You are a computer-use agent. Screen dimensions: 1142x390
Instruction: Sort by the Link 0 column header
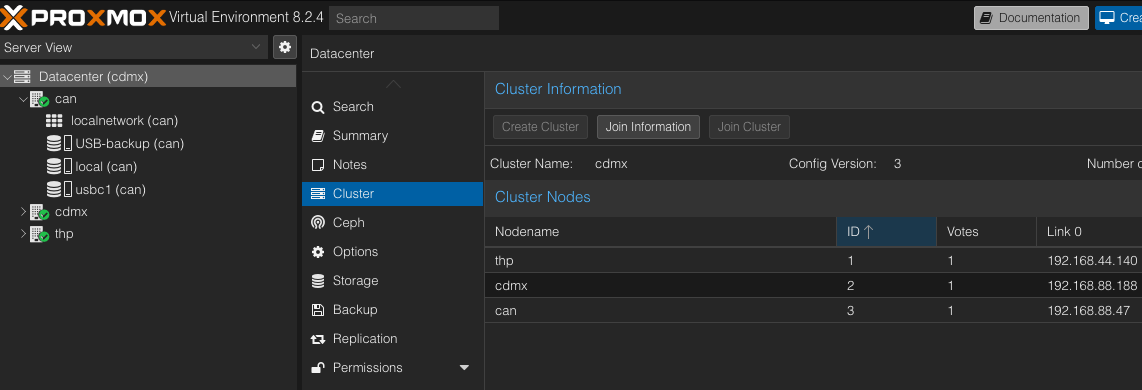1089,232
